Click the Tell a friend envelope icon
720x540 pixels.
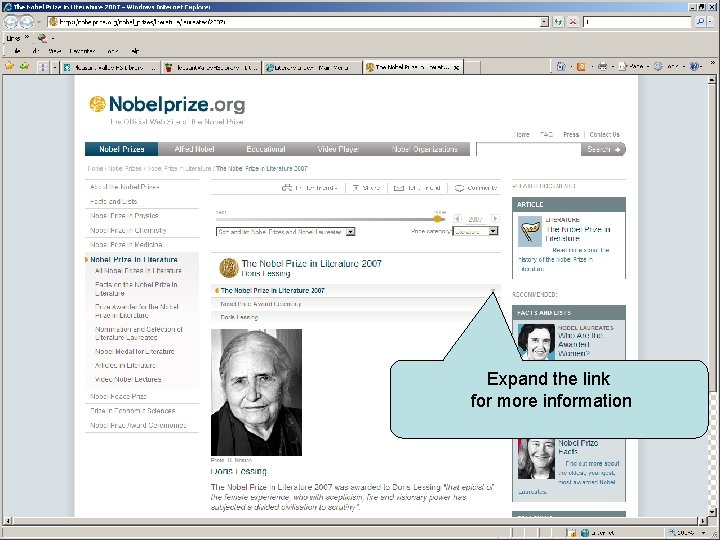[x=399, y=188]
